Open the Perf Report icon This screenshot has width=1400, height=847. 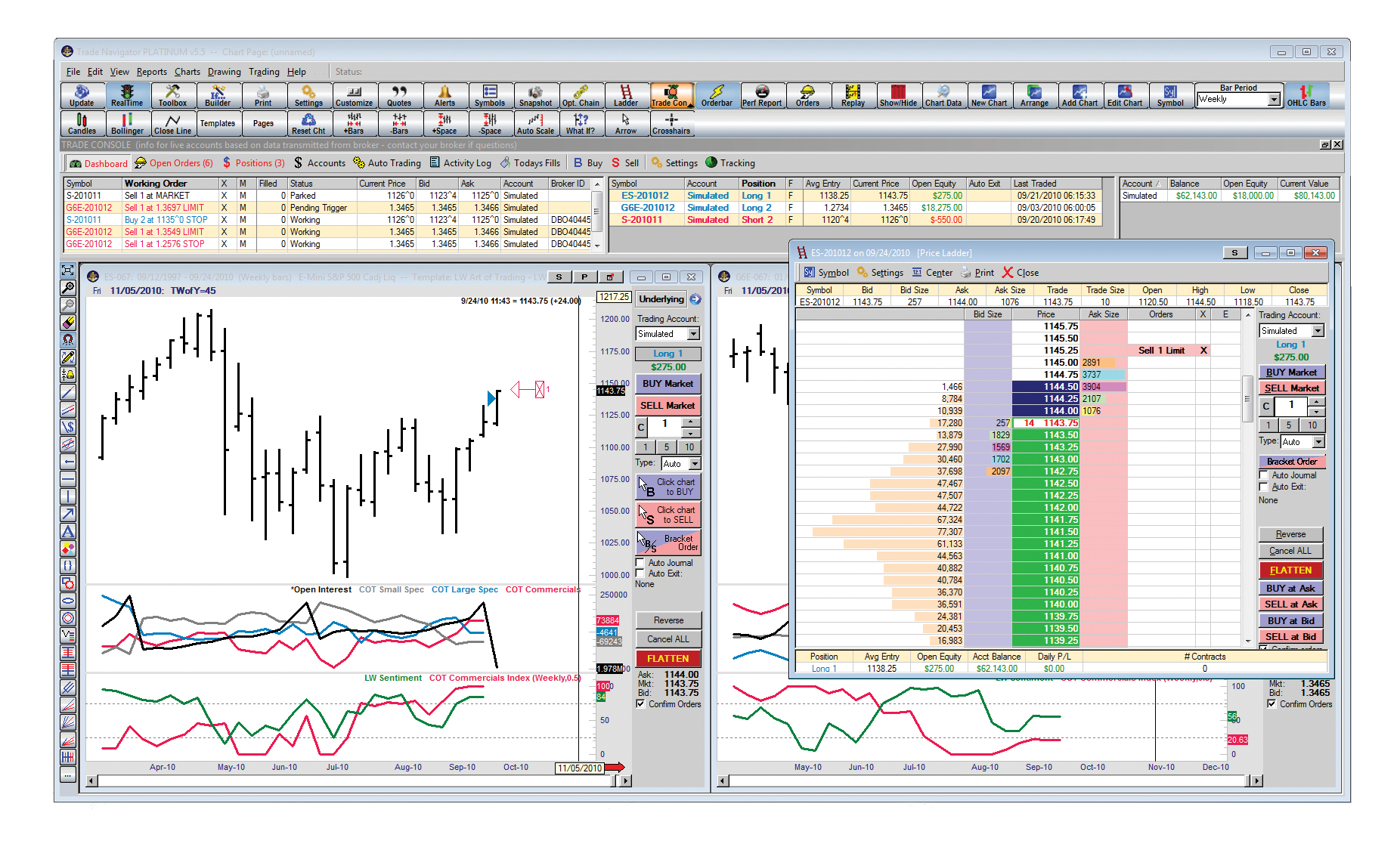click(762, 96)
